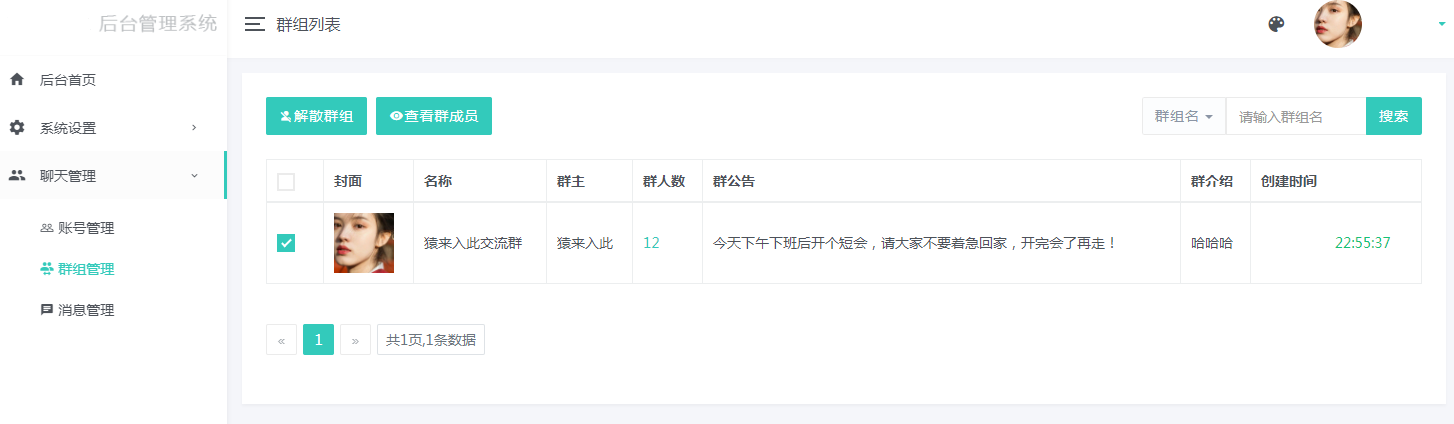1454x424 pixels.
Task: Collapse the 聊天管理 menu chevron
Action: coord(194,176)
